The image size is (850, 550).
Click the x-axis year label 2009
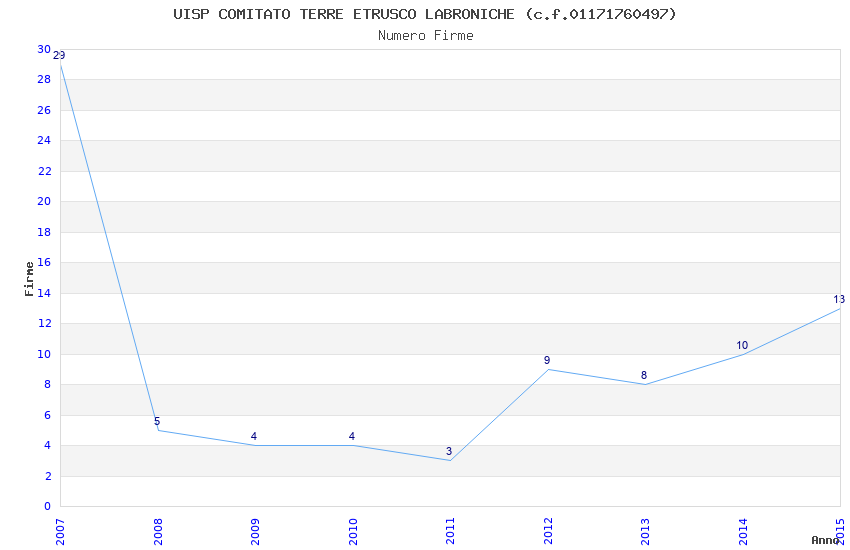coord(255,532)
